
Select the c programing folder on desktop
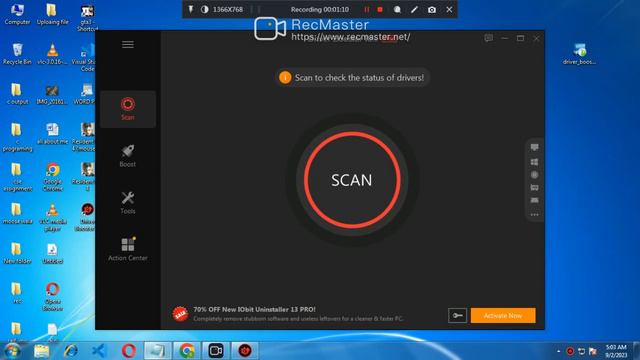pos(17,138)
